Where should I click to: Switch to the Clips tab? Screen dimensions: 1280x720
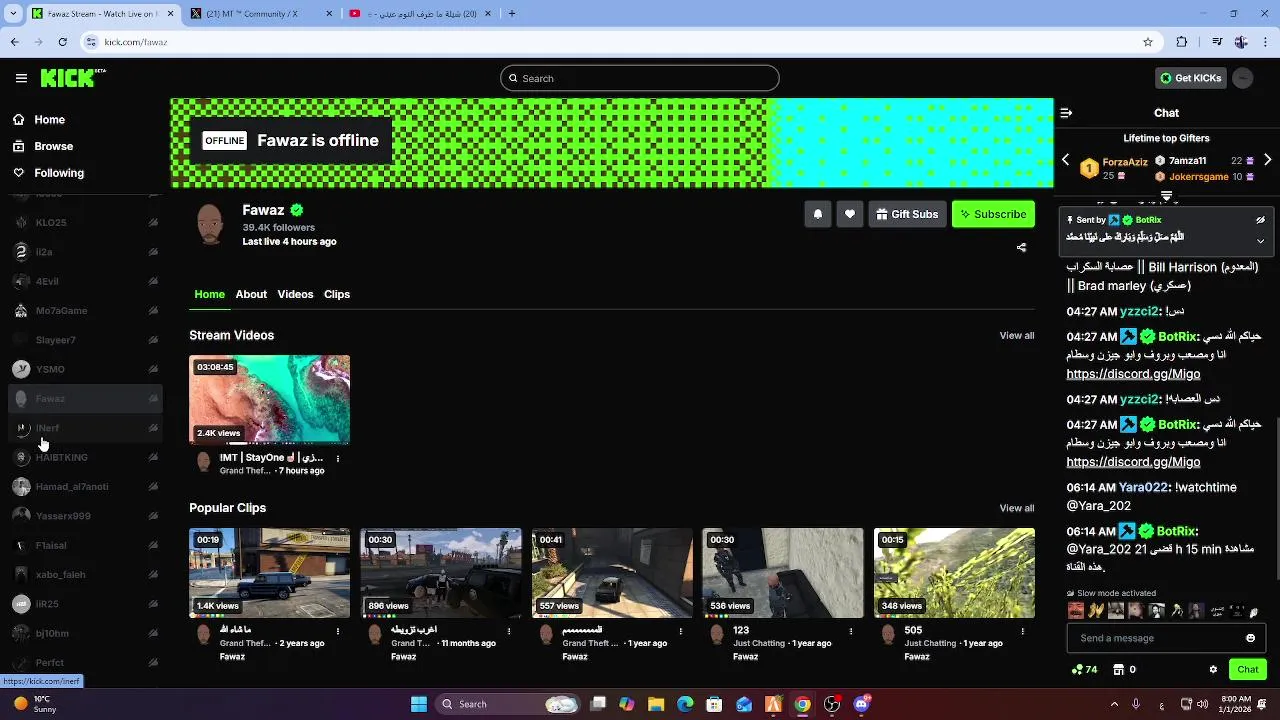(337, 294)
